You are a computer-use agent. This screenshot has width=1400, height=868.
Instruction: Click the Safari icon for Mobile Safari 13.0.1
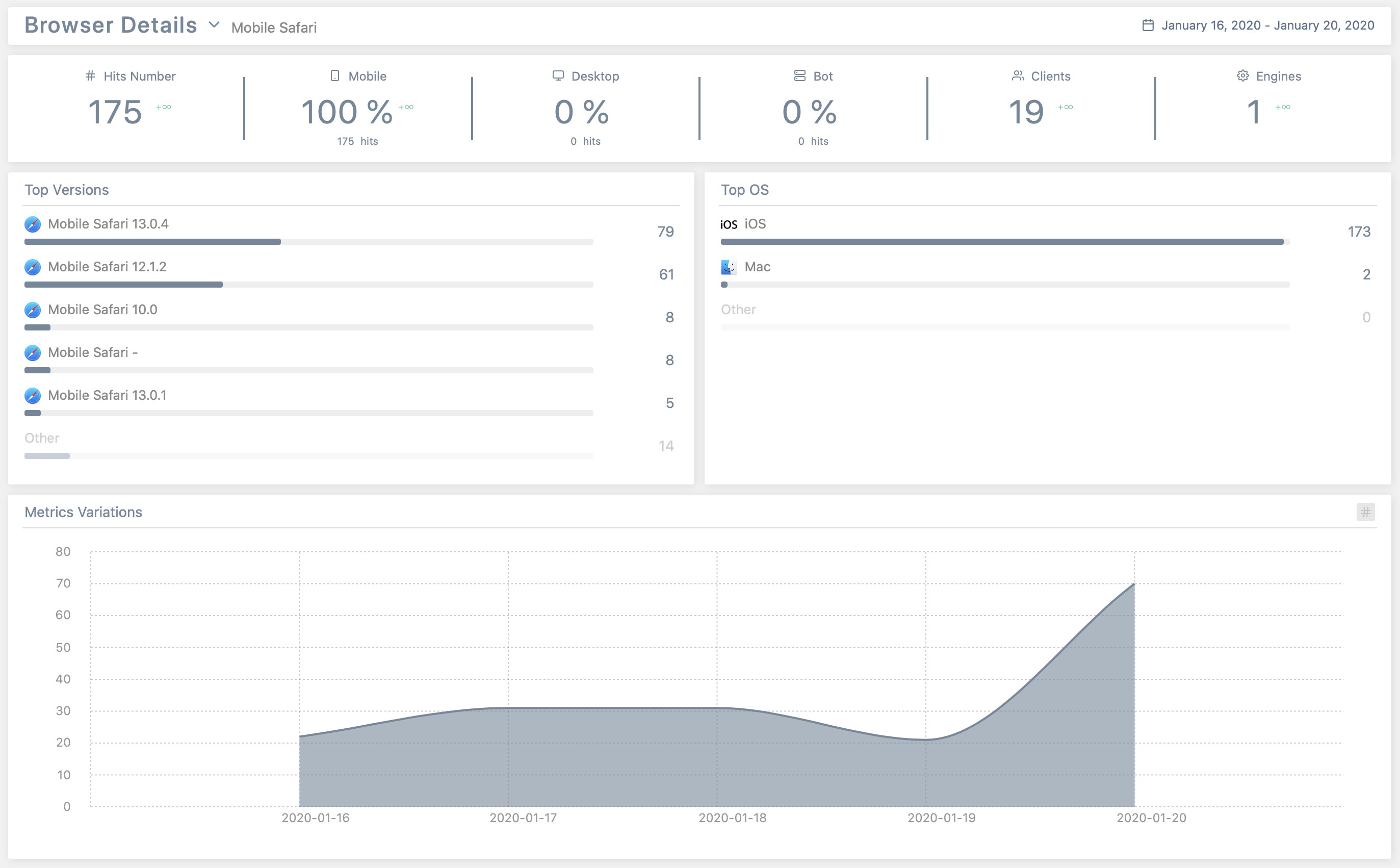click(33, 396)
